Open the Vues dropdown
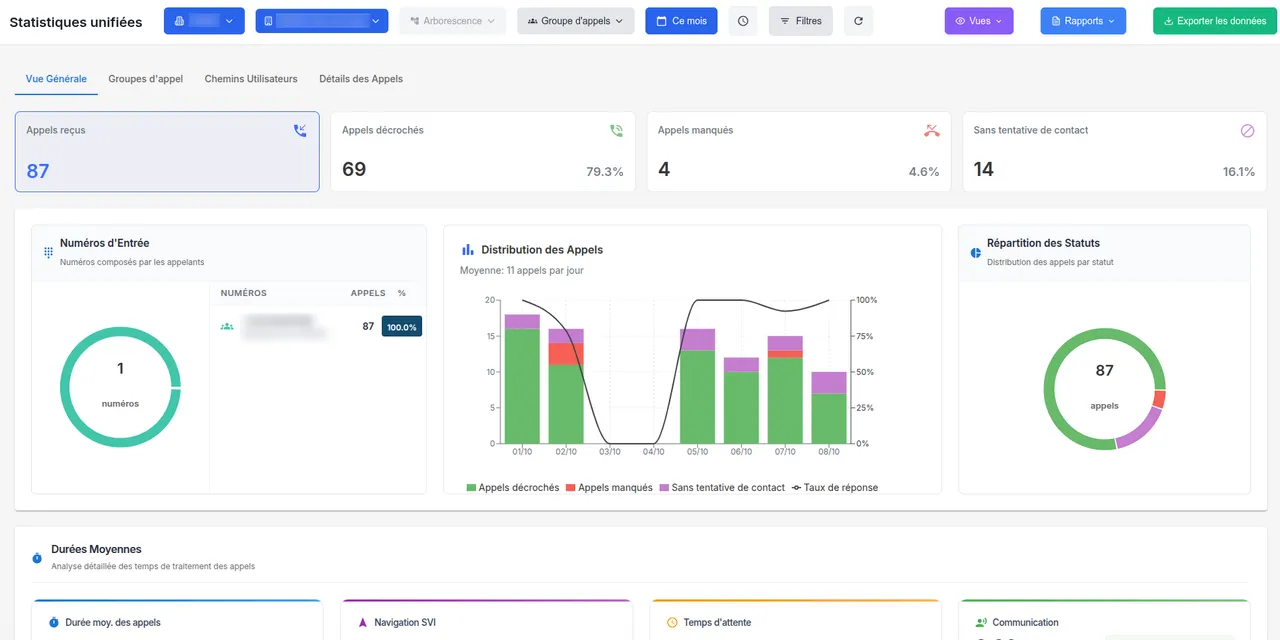Image resolution: width=1280 pixels, height=640 pixels. 979,21
